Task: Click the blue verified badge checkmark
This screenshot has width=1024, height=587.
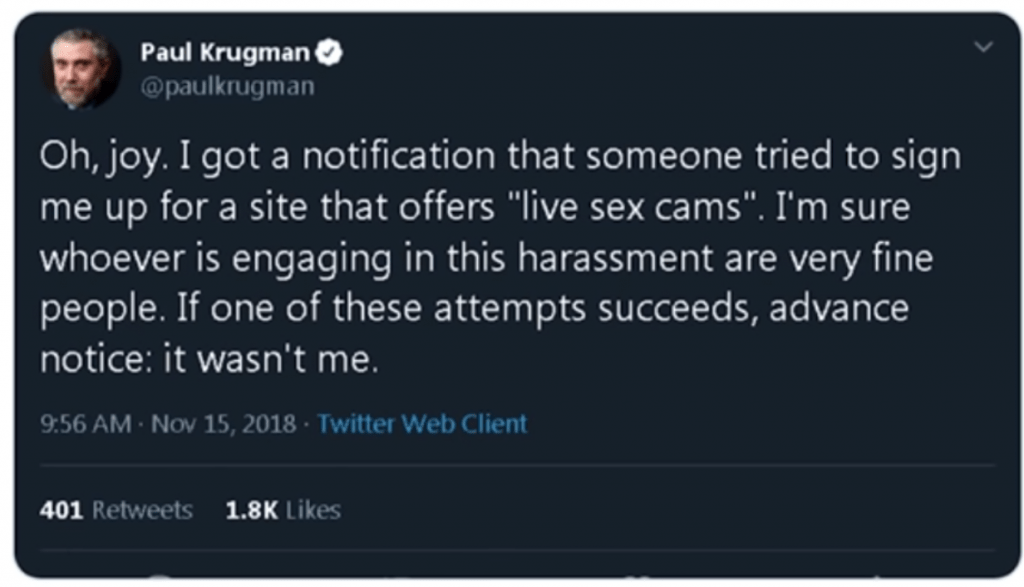Action: click(x=330, y=53)
